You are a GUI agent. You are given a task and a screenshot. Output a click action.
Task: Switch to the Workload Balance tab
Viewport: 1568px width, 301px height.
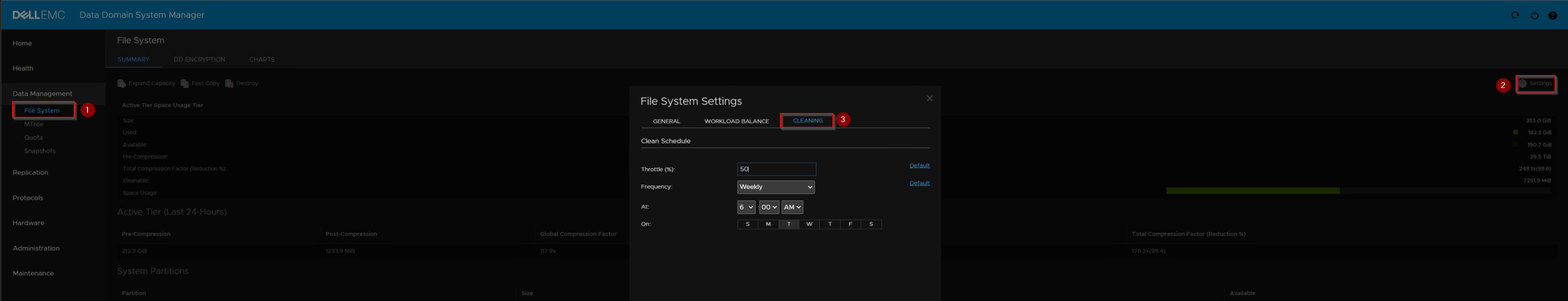[x=737, y=121]
